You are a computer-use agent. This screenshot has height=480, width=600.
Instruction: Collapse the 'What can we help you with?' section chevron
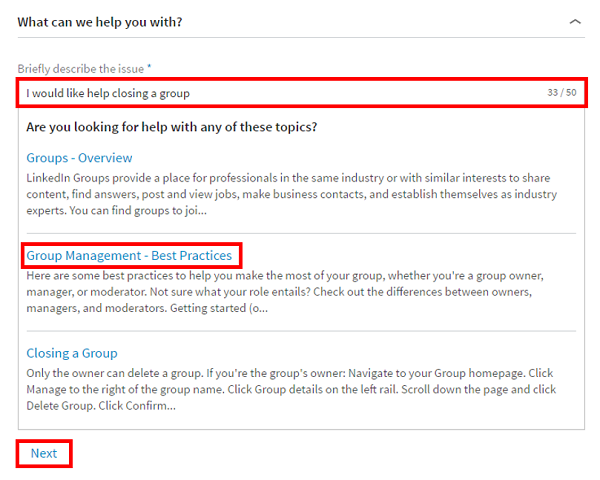(x=574, y=21)
